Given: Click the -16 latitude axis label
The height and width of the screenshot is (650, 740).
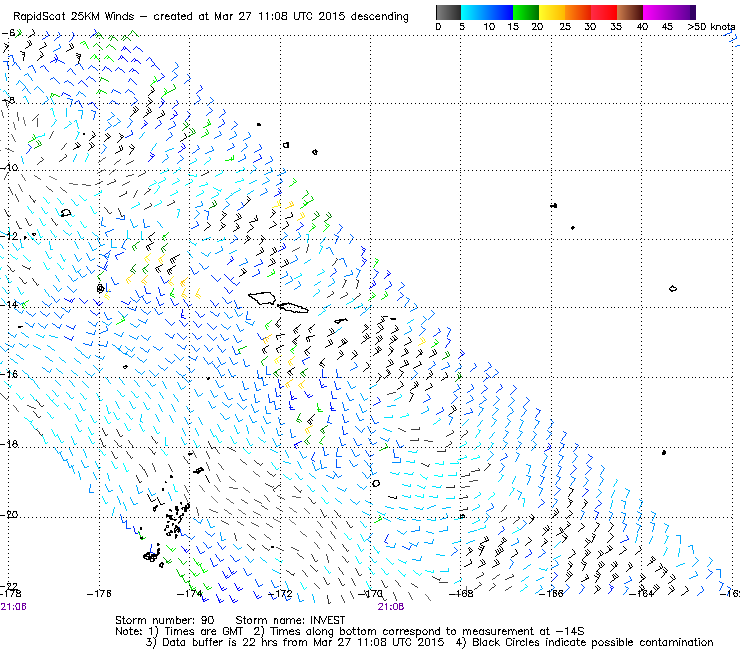Looking at the screenshot, I should [9, 374].
